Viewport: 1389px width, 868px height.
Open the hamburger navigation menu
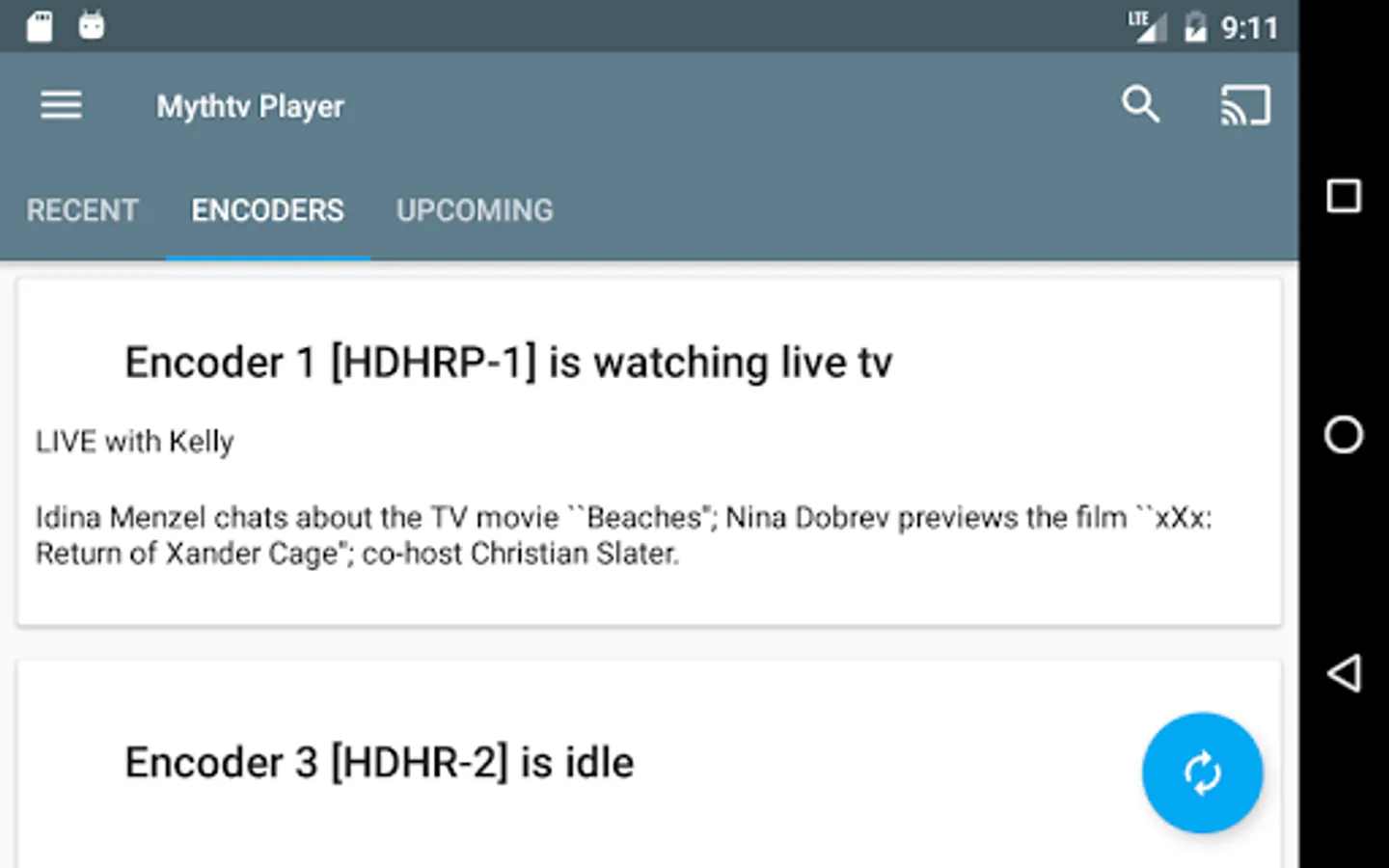click(x=61, y=104)
